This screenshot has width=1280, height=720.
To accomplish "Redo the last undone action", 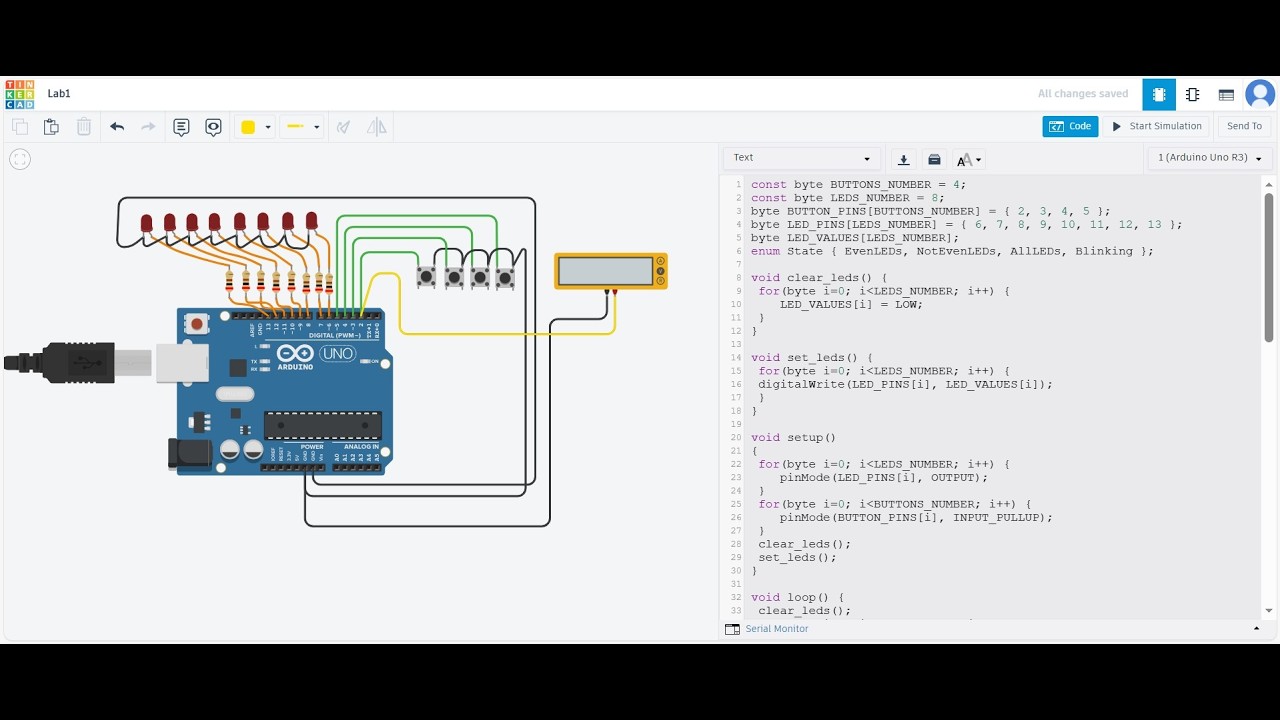I will 148,127.
